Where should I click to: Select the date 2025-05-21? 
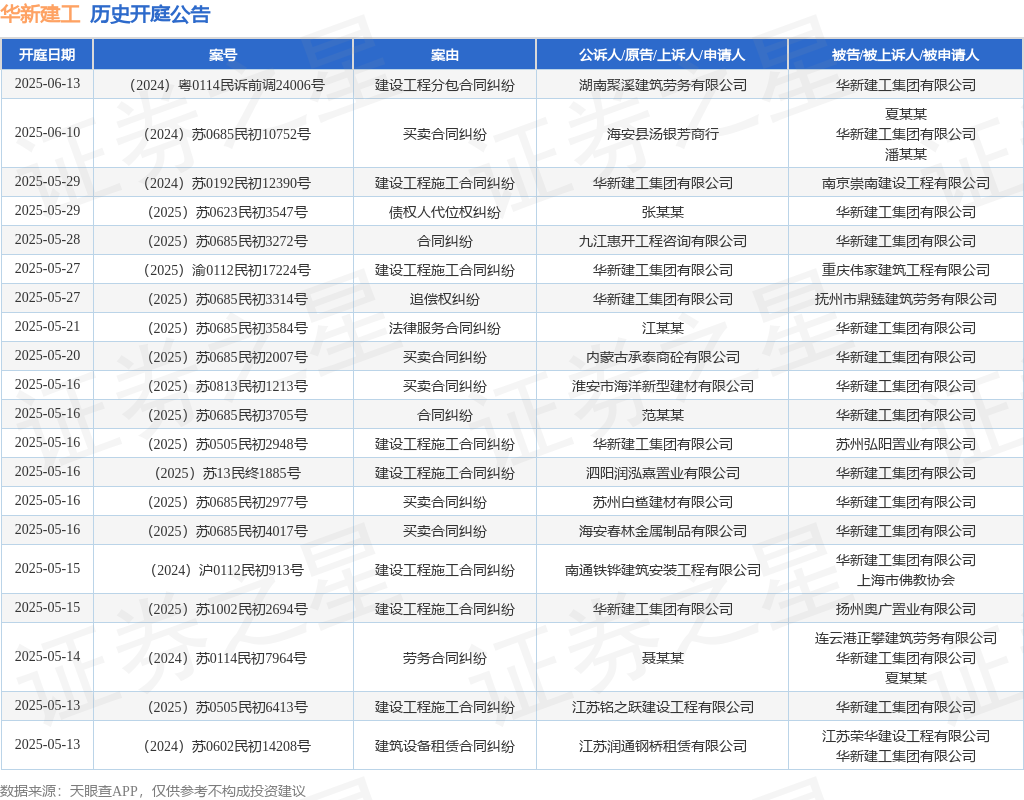pyautogui.click(x=47, y=327)
